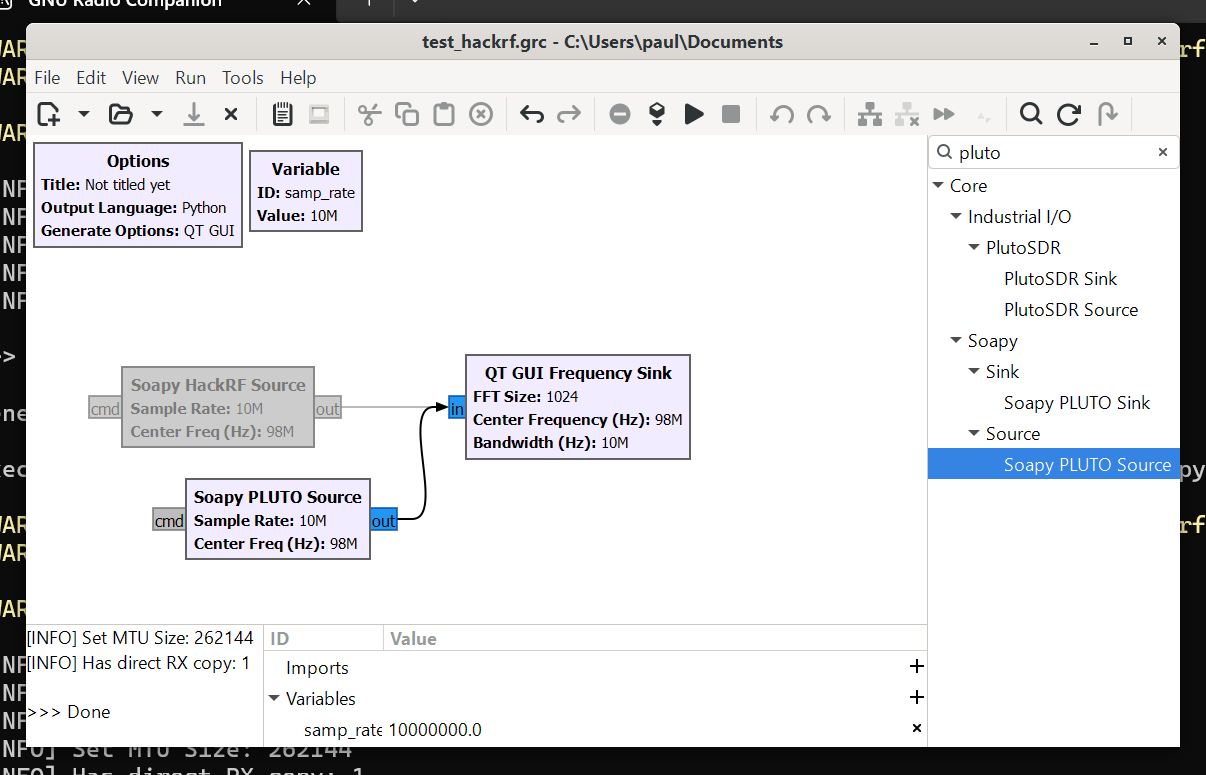Select PlutoSDR Sink in block tree
Image resolution: width=1206 pixels, height=775 pixels.
point(1060,278)
